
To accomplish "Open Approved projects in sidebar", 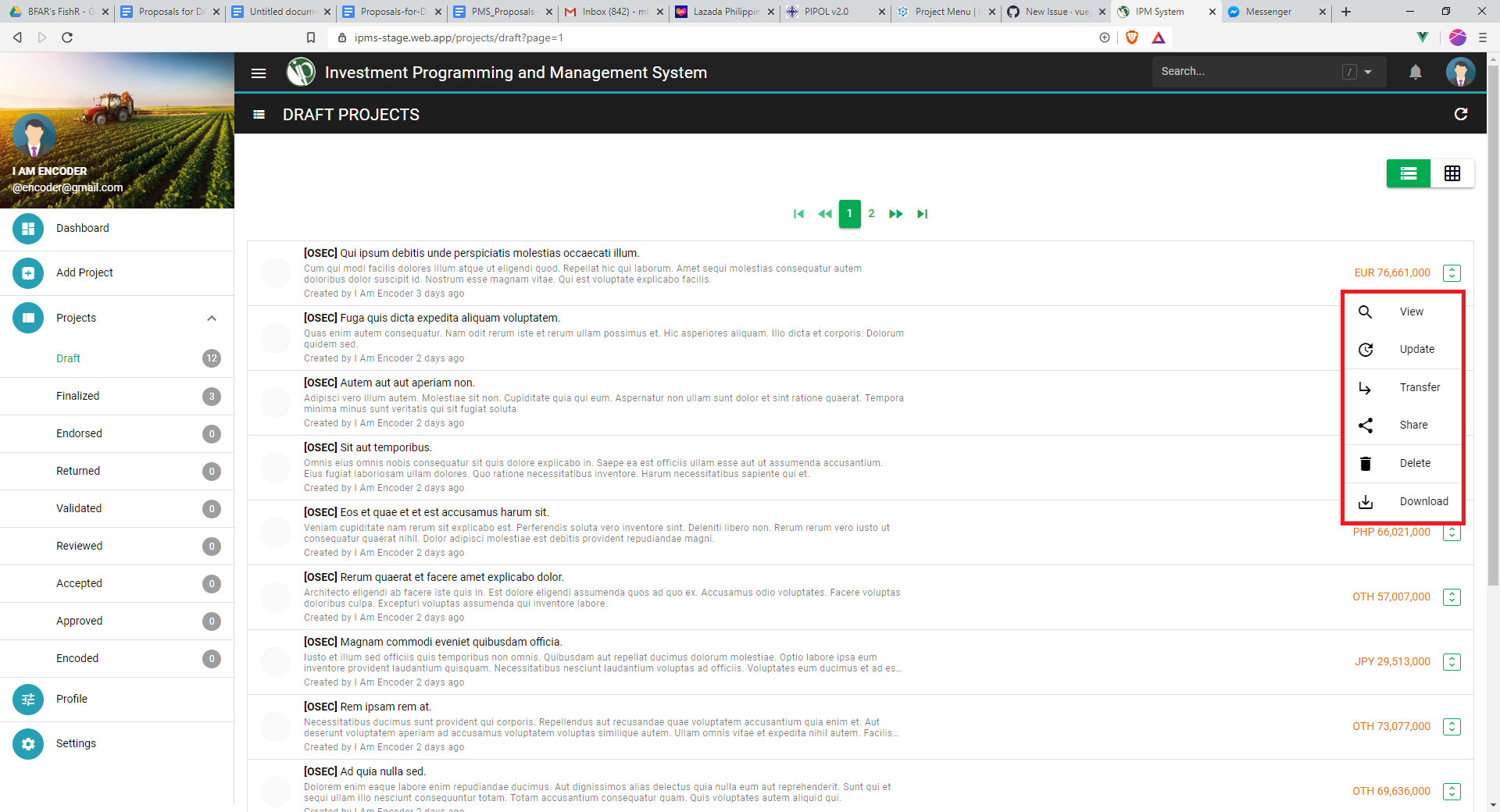I will pos(117,621).
